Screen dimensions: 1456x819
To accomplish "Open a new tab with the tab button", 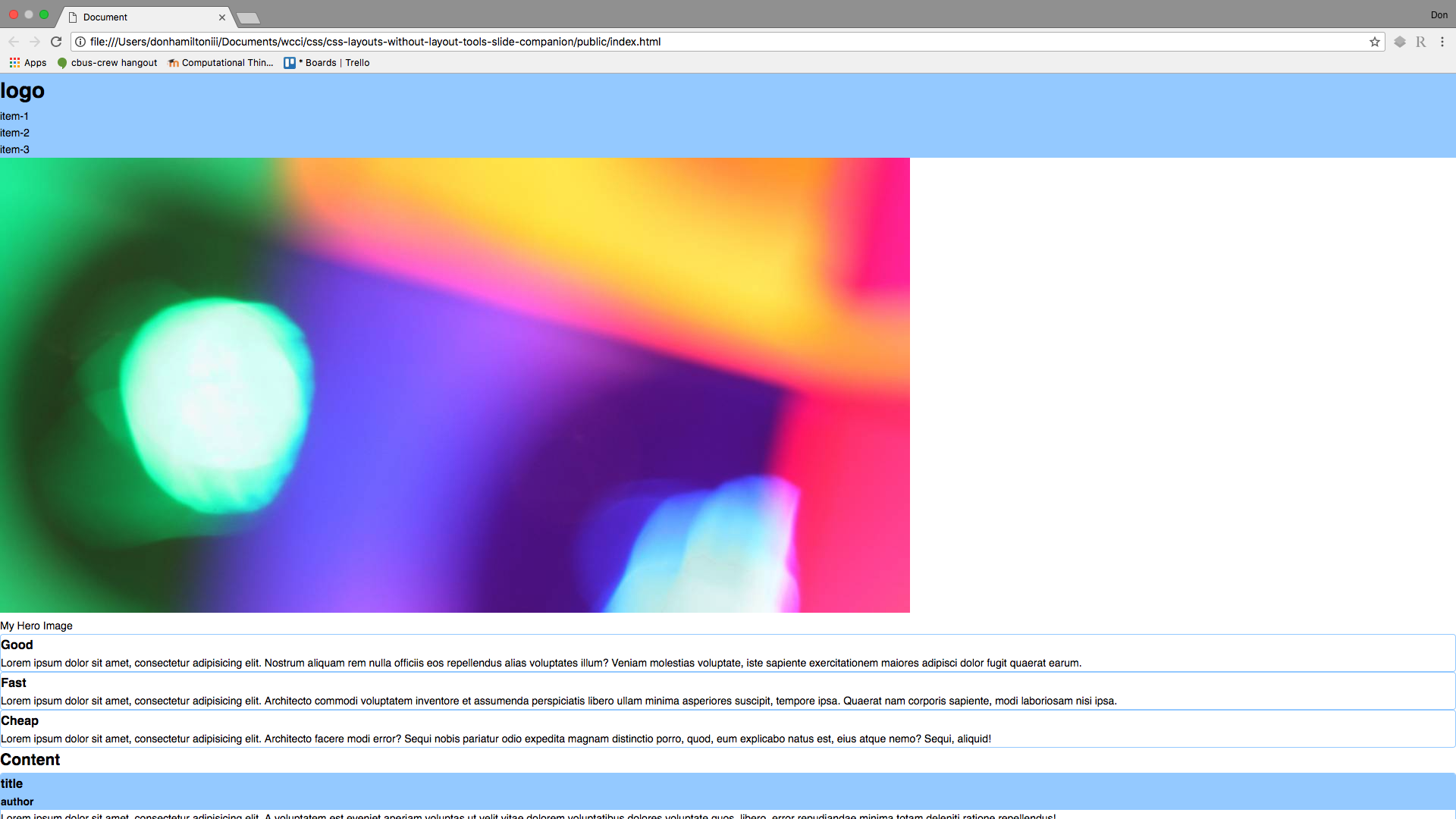I will point(248,17).
